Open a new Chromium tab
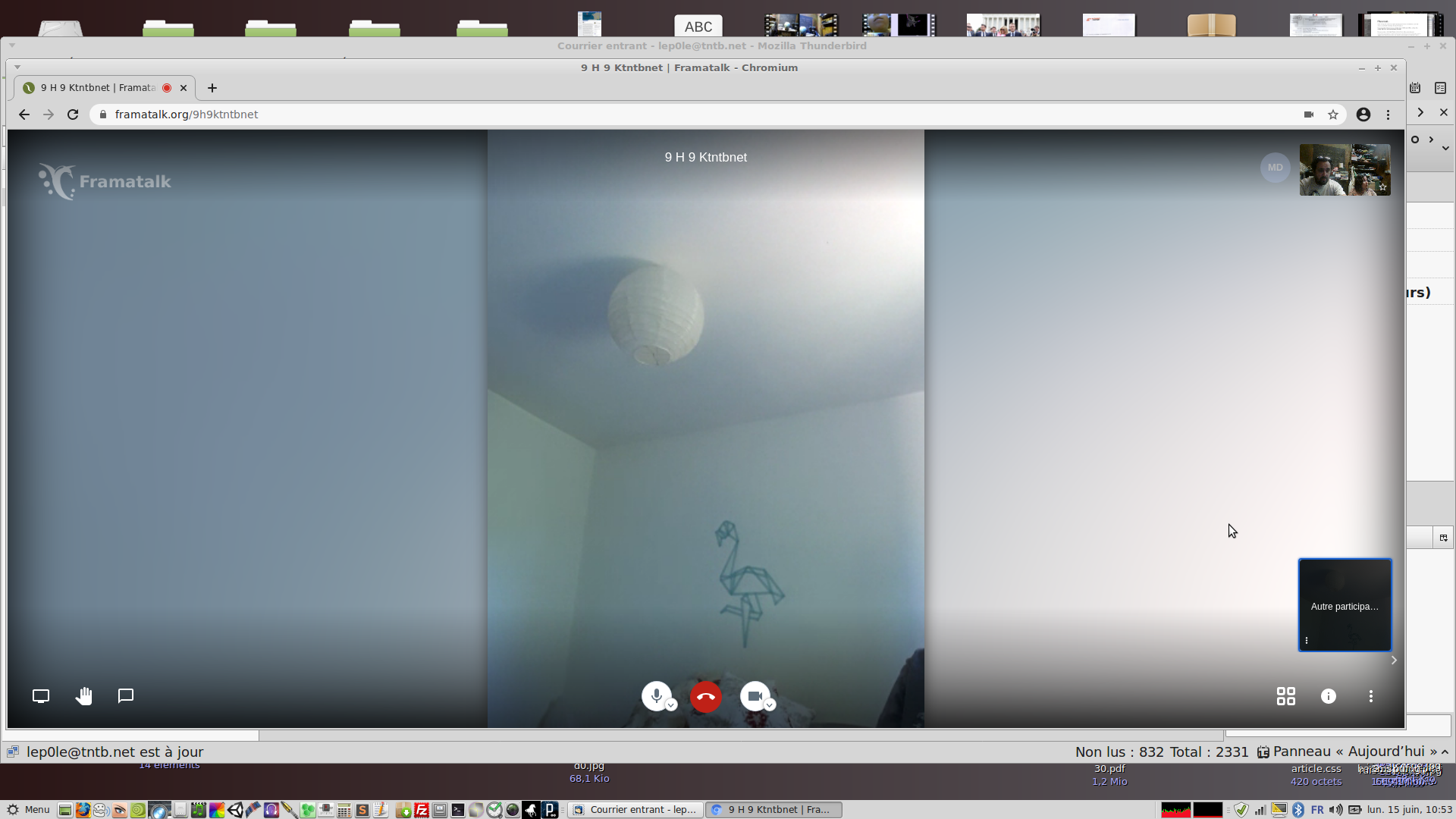 (x=212, y=88)
